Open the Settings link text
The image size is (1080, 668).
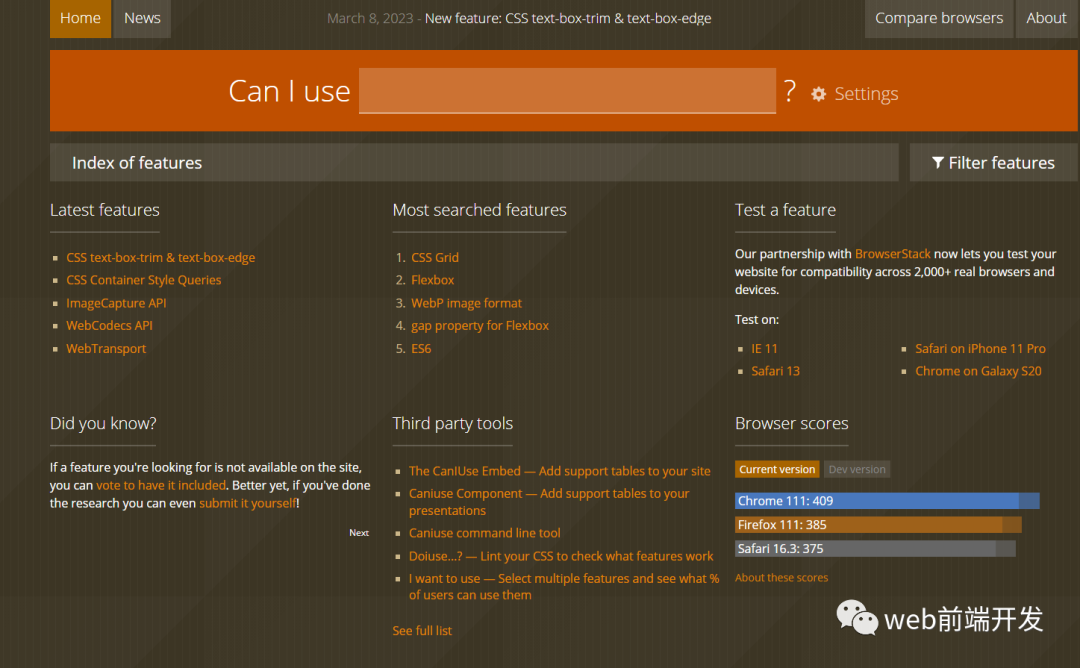point(866,94)
